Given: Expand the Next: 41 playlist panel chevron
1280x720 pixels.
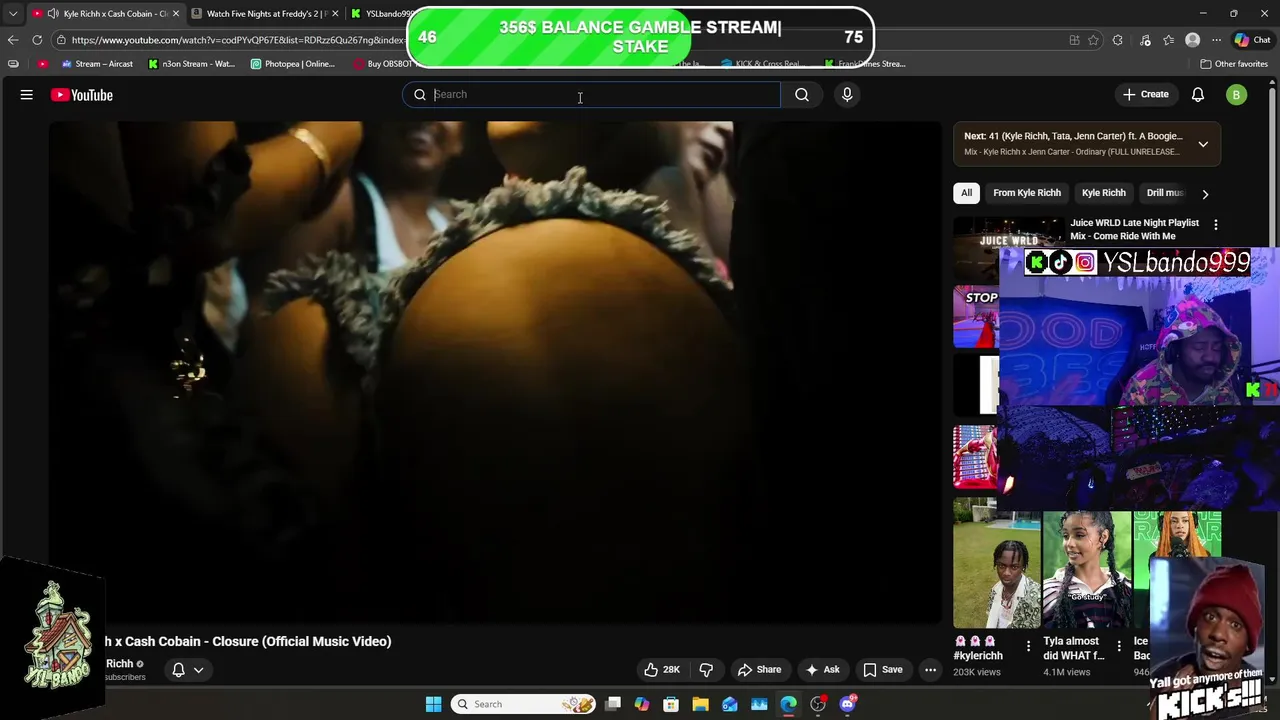Looking at the screenshot, I should click(1203, 144).
